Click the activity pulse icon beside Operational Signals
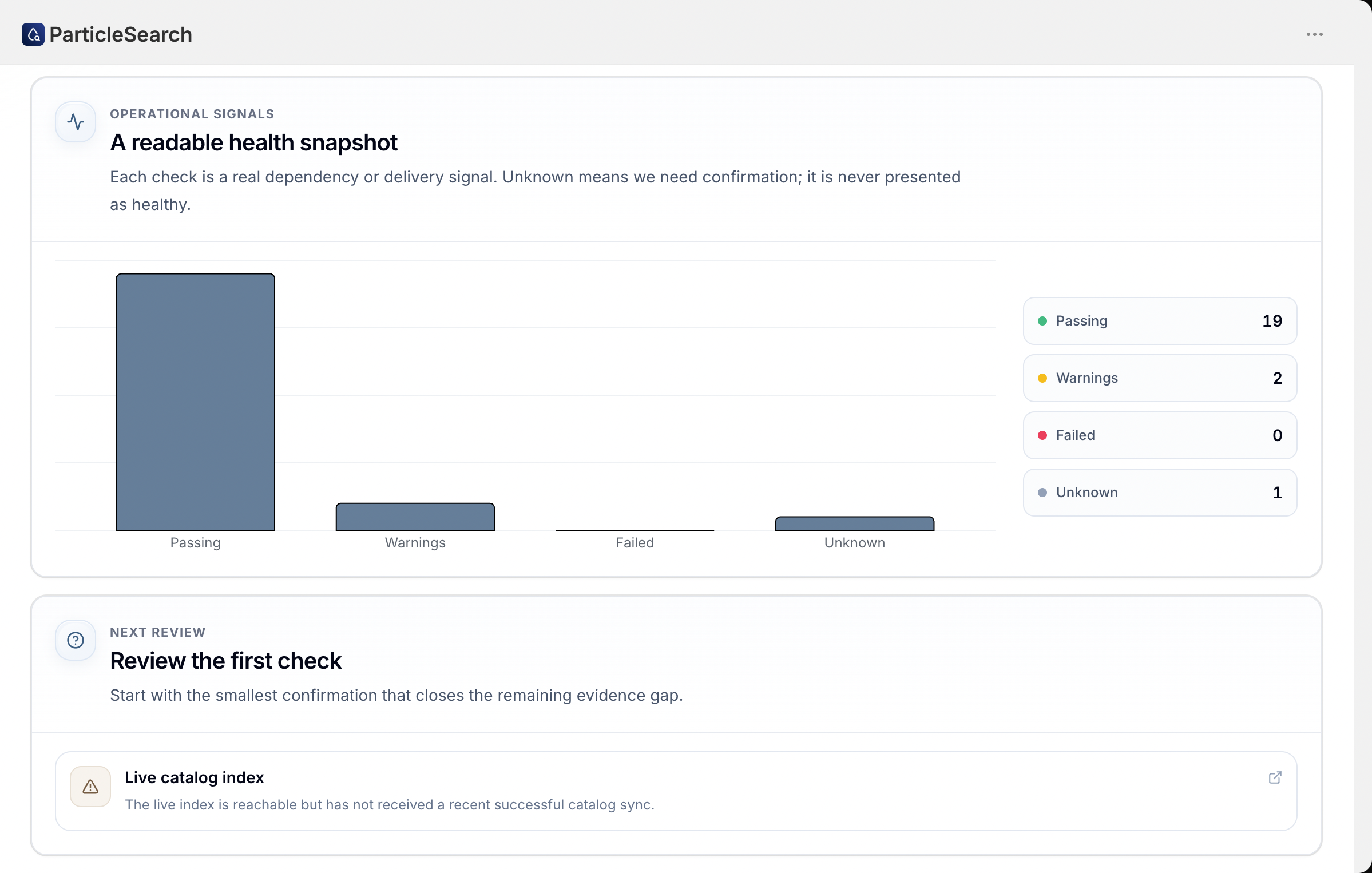This screenshot has width=1372, height=873. (76, 122)
